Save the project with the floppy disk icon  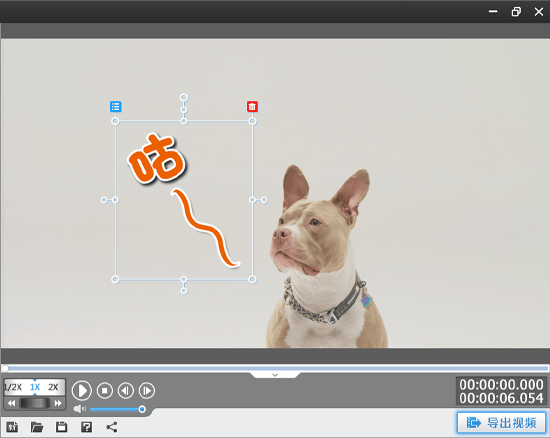click(62, 427)
